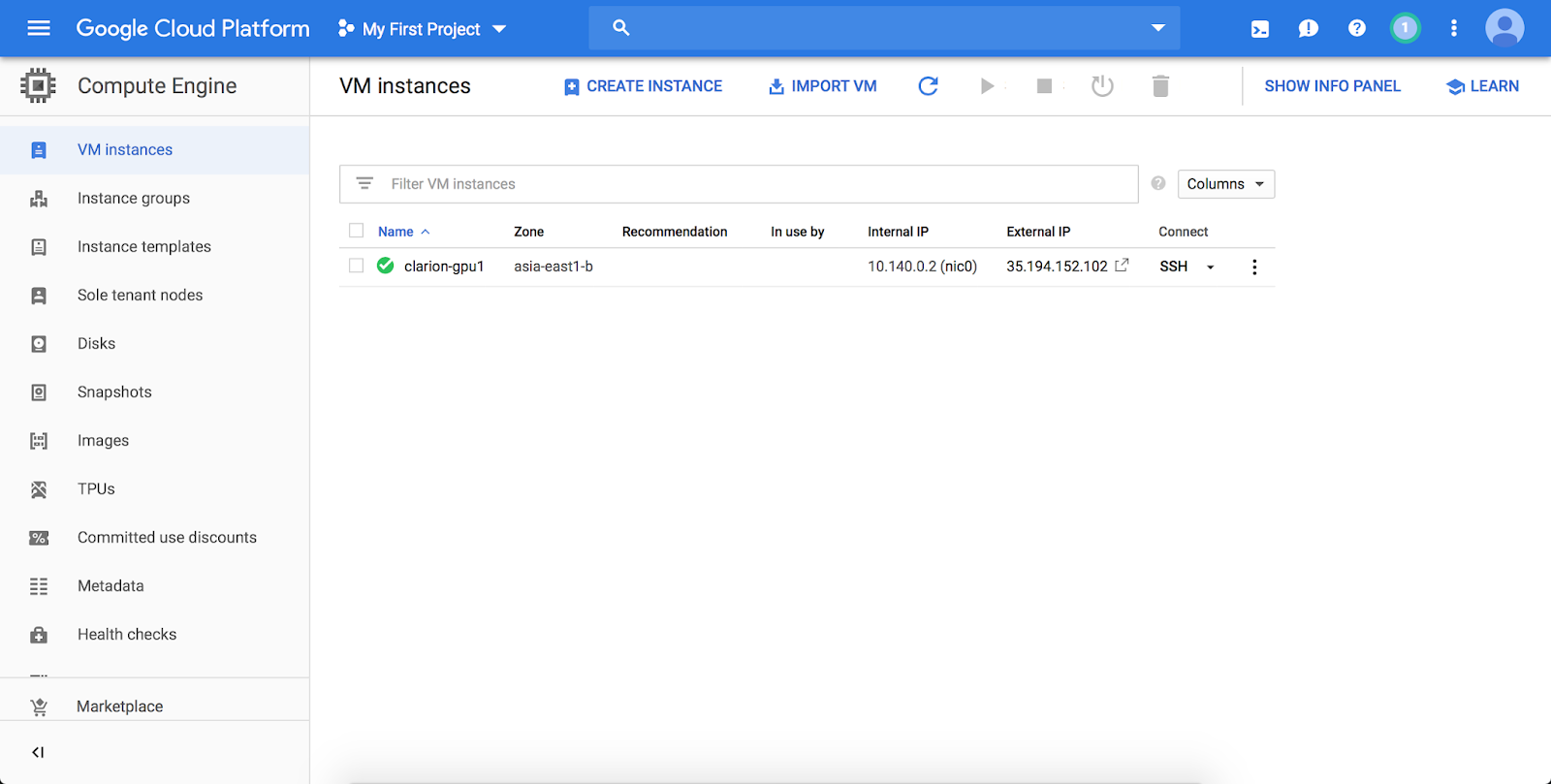Screen dimensions: 1551x784
Task: Expand the search bar dropdown arrow
Action: click(1157, 28)
